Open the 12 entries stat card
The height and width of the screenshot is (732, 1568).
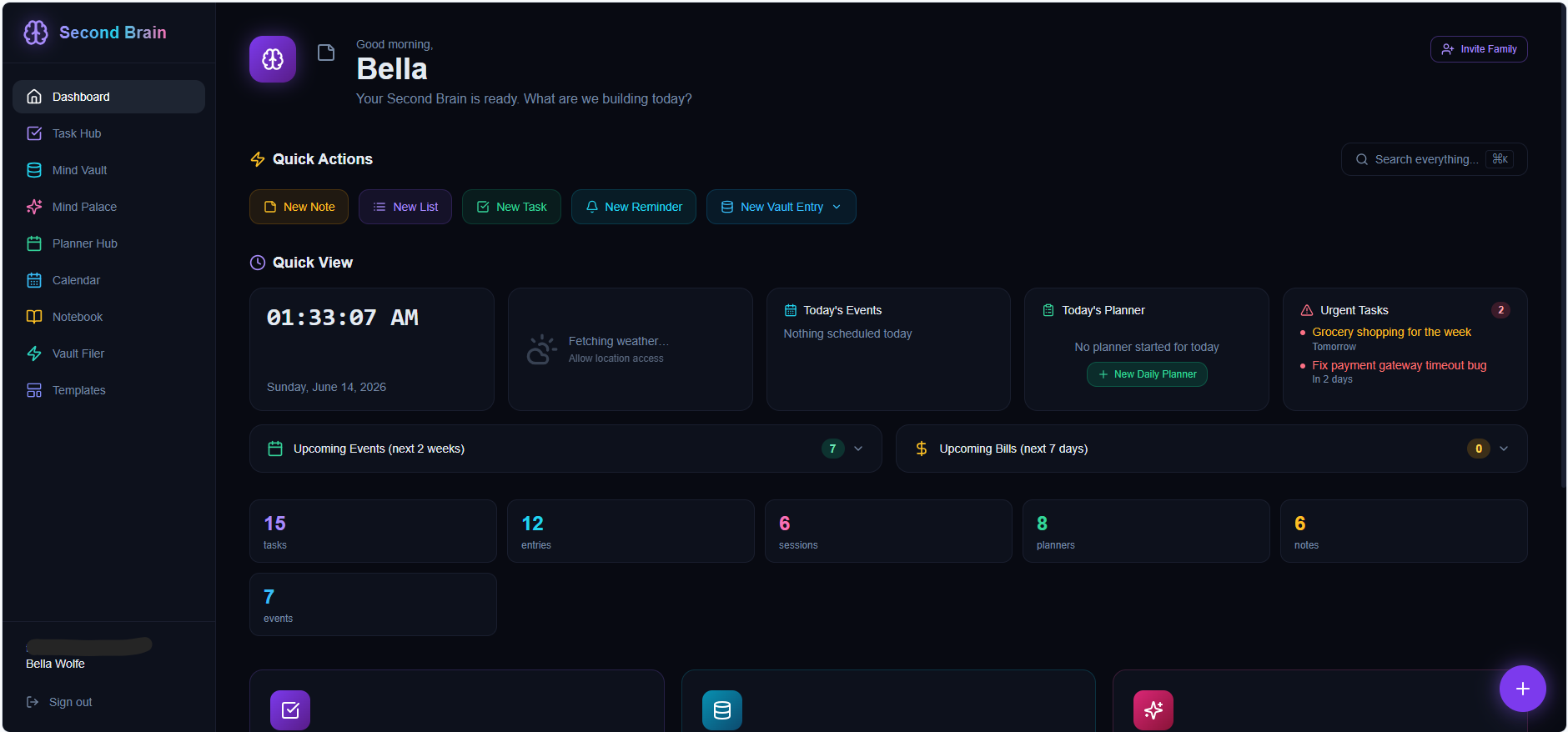click(631, 531)
